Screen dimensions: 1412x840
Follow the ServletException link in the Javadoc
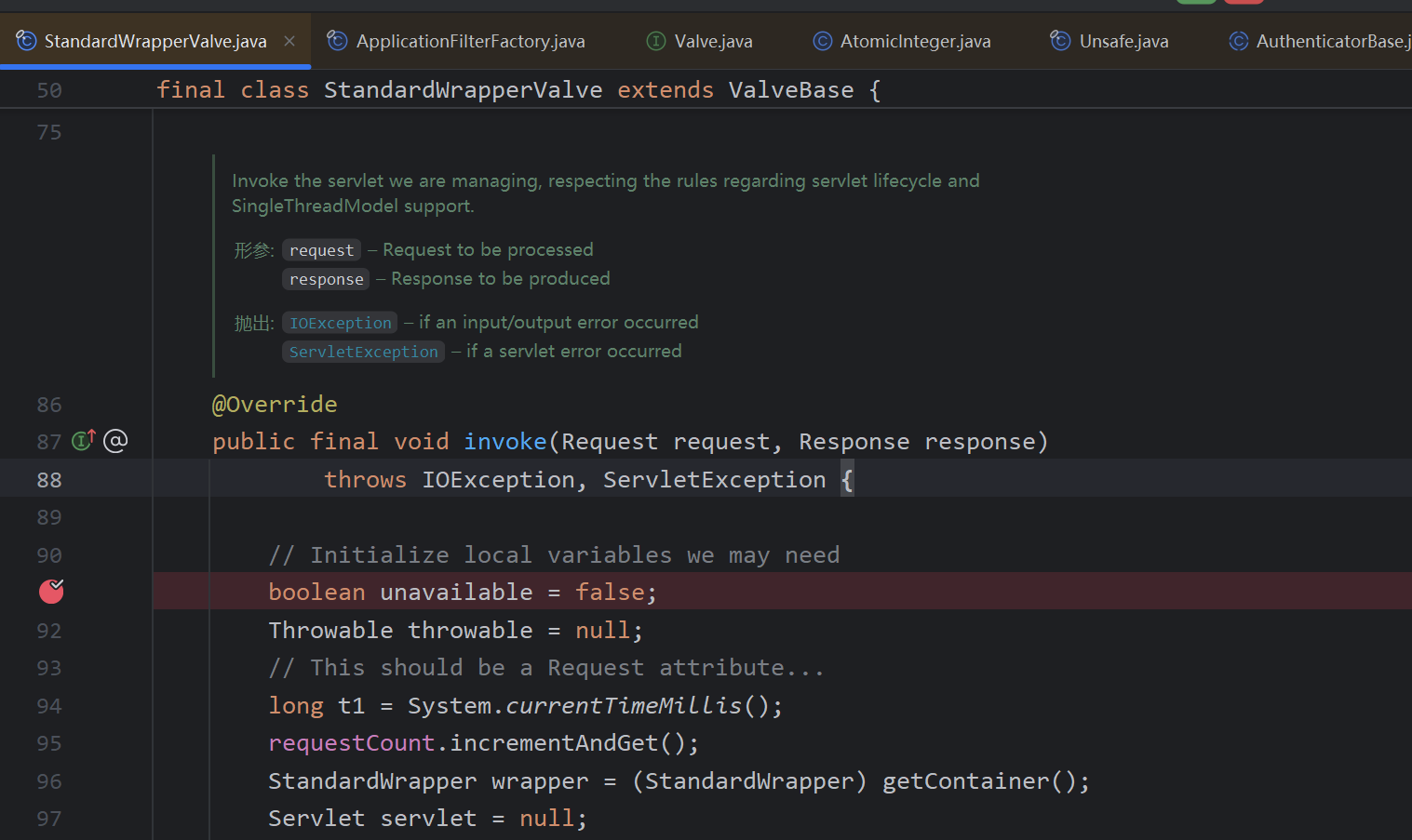(363, 352)
